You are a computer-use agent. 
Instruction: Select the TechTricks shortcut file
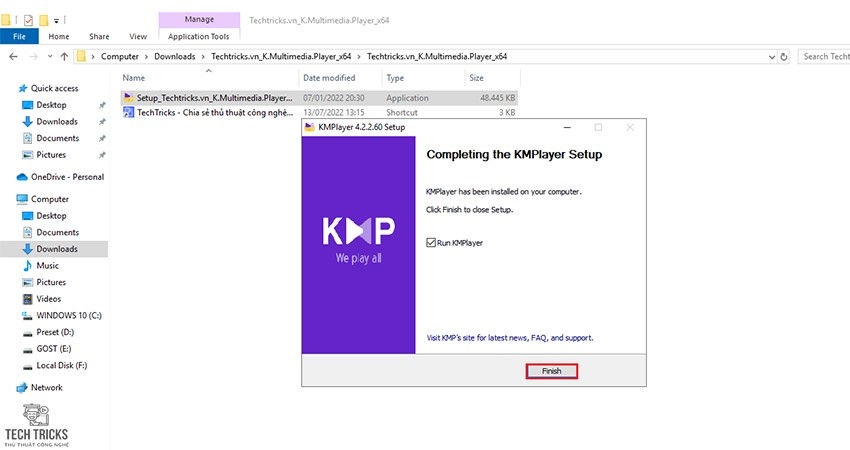[x=319, y=113]
